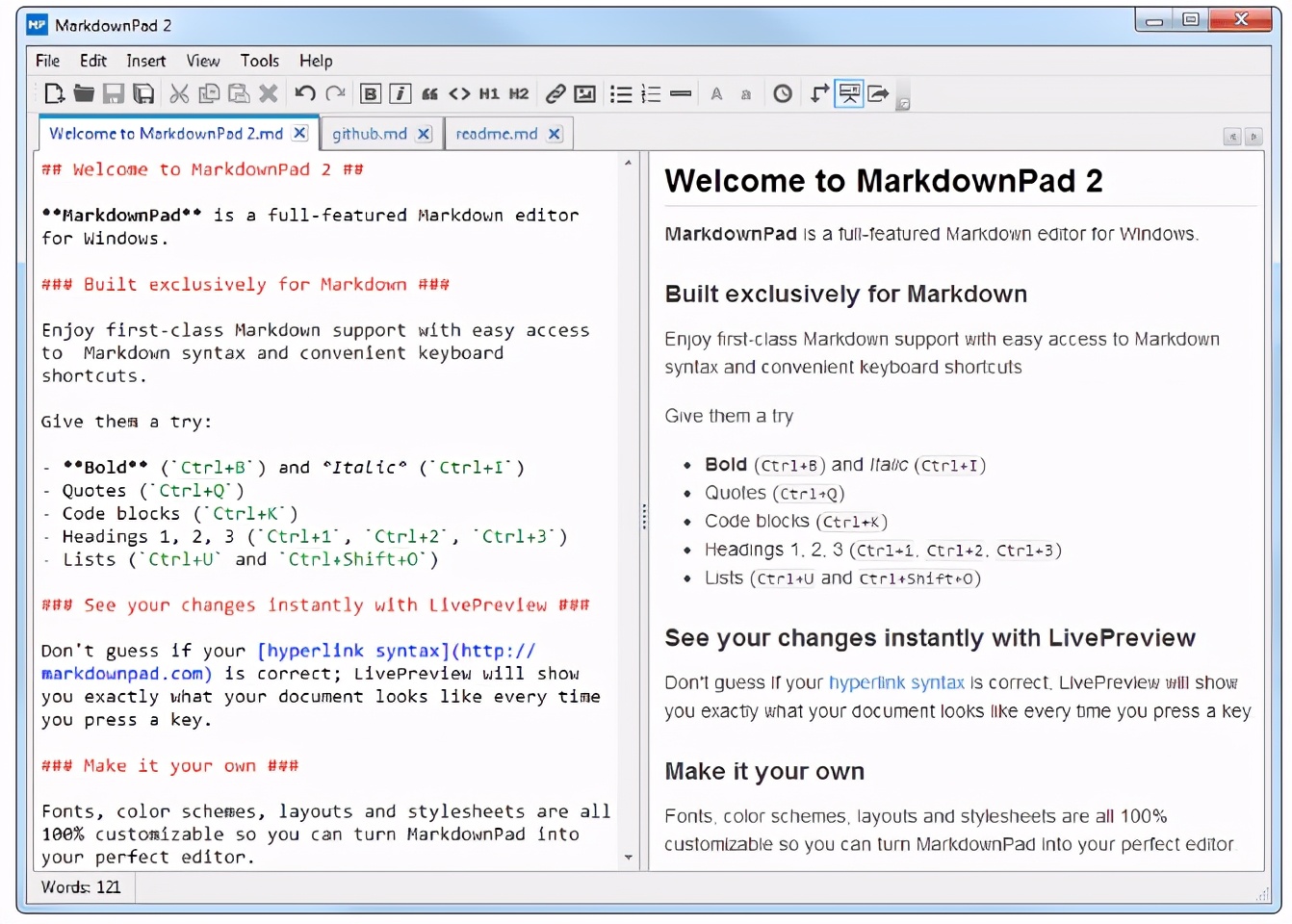Apply bold formatting from the toolbar
This screenshot has width=1292, height=924.
point(371,93)
